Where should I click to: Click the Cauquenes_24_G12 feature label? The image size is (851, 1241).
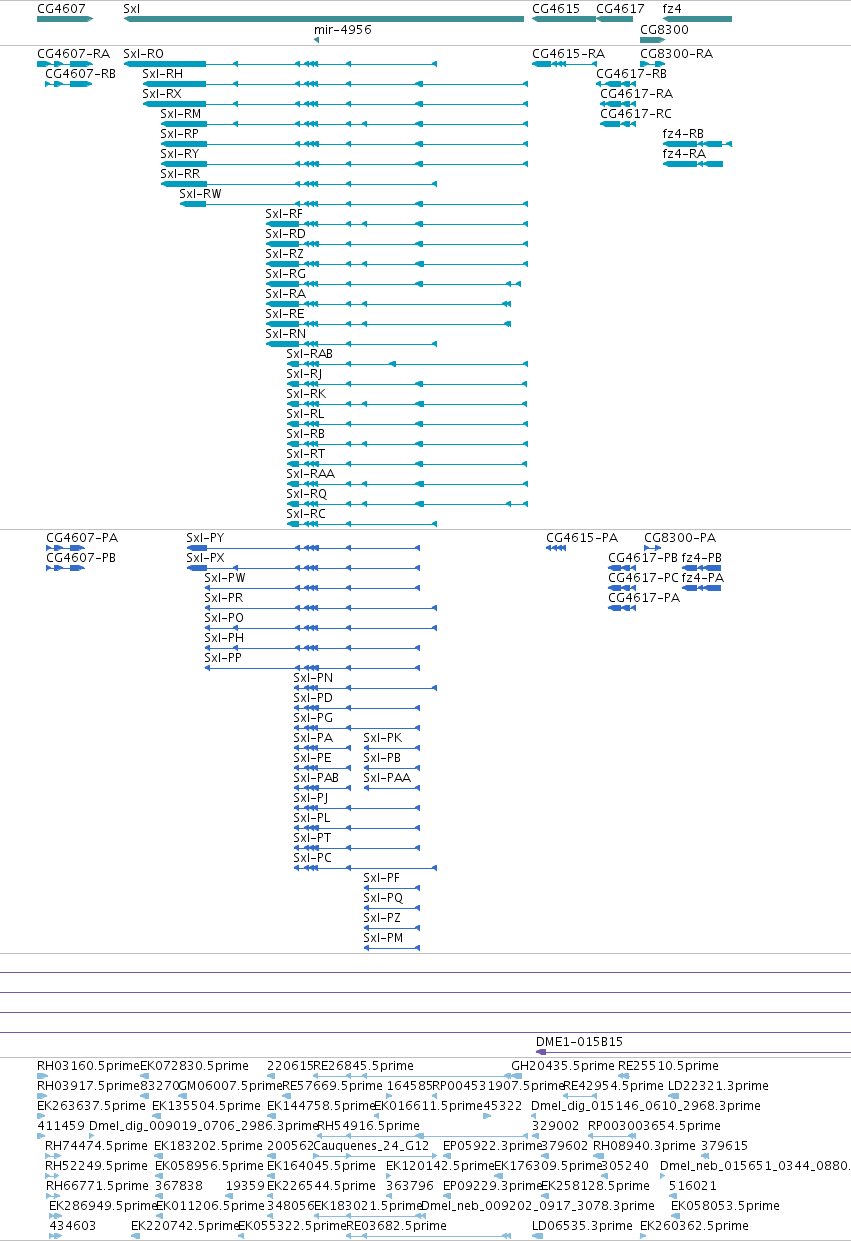coord(371,1146)
